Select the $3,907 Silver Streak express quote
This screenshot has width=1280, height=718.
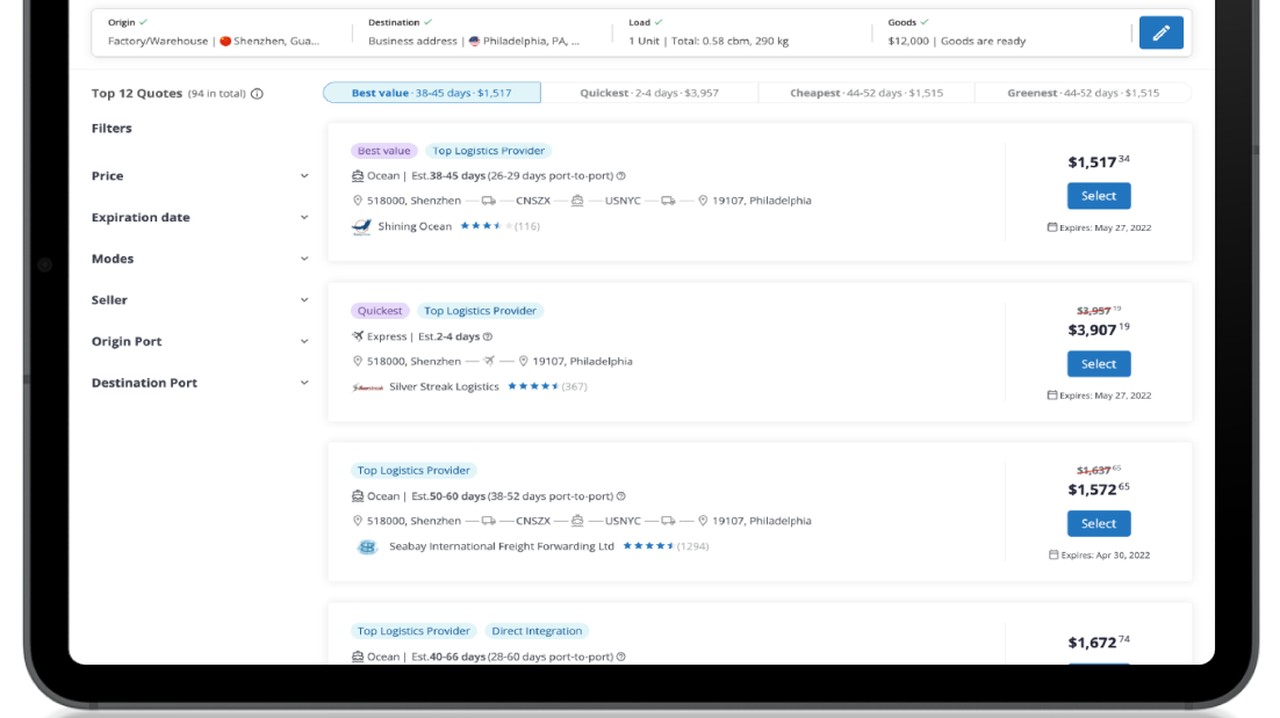pos(1098,364)
